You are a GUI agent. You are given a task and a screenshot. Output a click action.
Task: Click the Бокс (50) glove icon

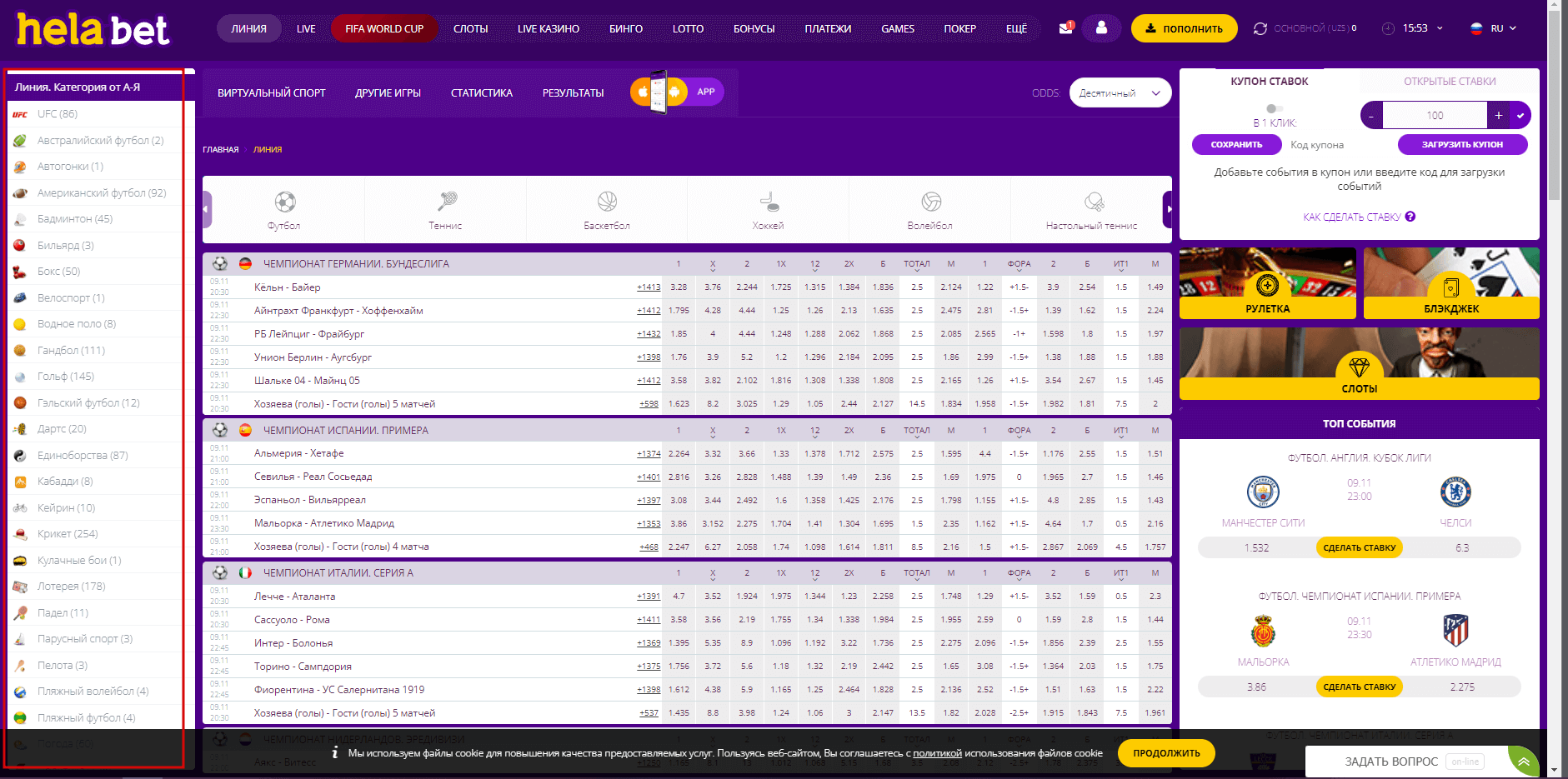pyautogui.click(x=20, y=272)
